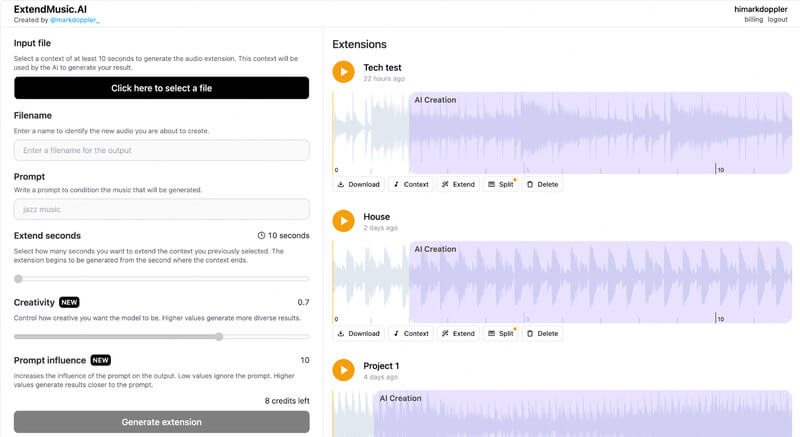Image resolution: width=800 pixels, height=437 pixels.
Task: Click the Generate extension button
Action: click(x=161, y=422)
